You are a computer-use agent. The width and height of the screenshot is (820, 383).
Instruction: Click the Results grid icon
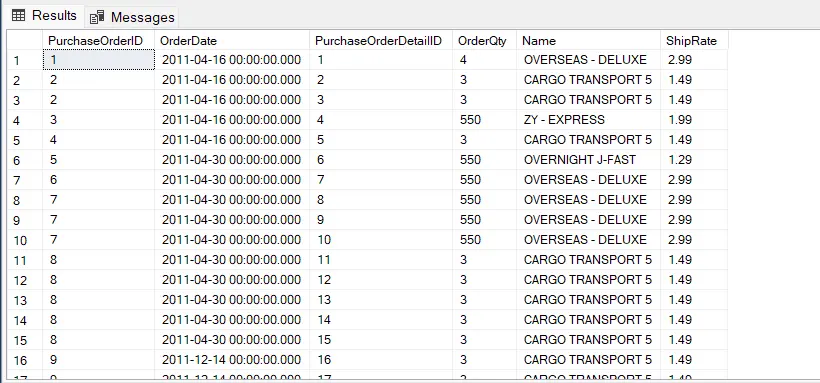click(18, 16)
